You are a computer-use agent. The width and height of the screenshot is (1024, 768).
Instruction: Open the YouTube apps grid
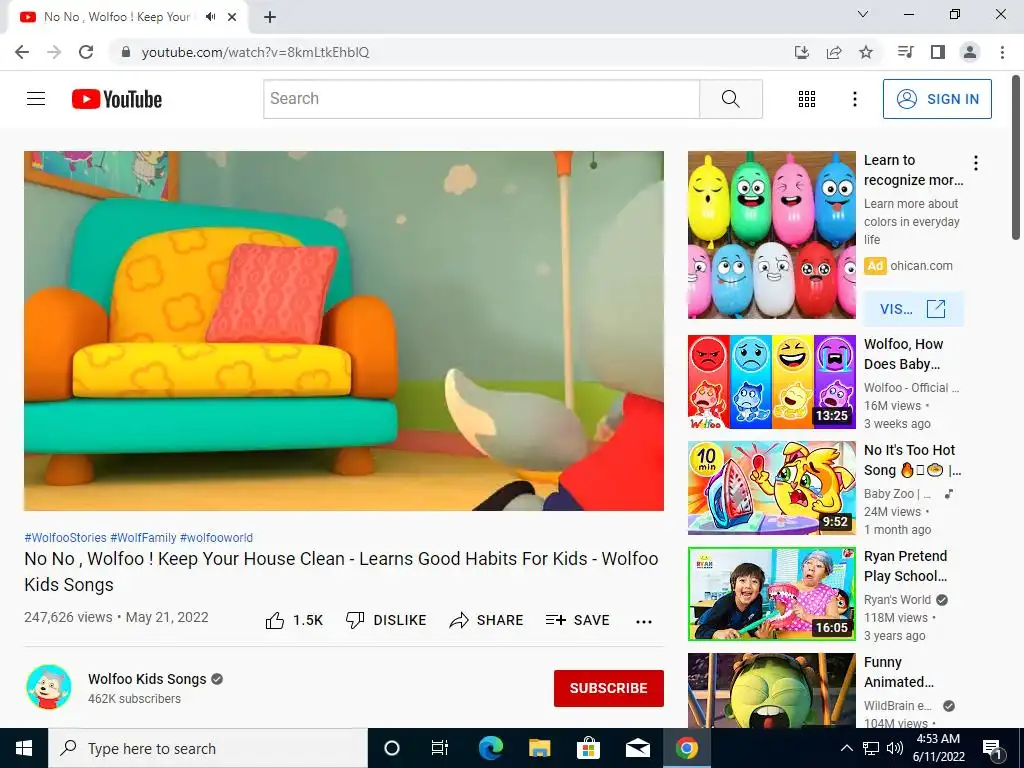[x=807, y=99]
